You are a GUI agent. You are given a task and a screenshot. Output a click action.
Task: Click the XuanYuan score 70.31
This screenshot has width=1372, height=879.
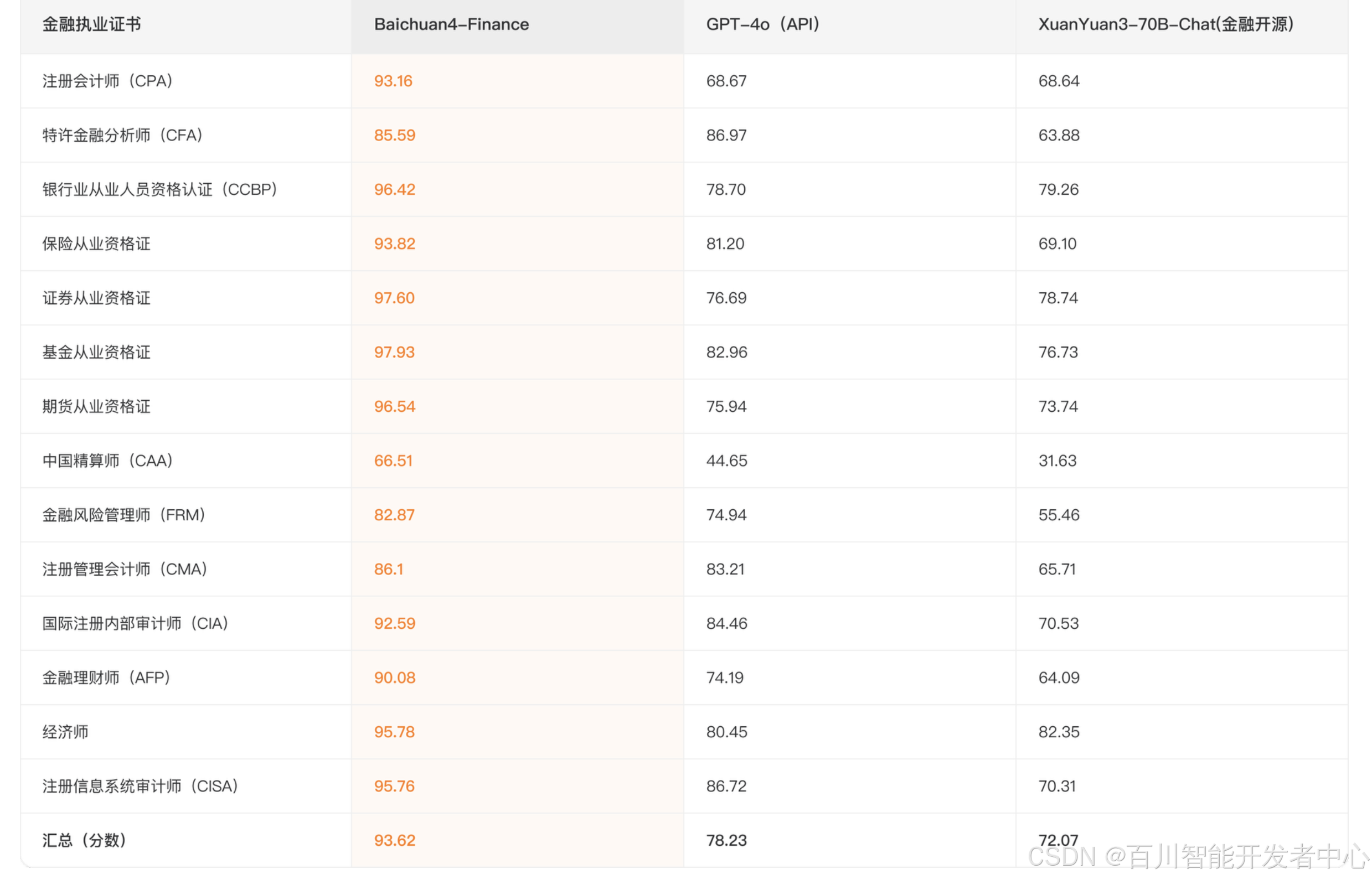pyautogui.click(x=1057, y=786)
